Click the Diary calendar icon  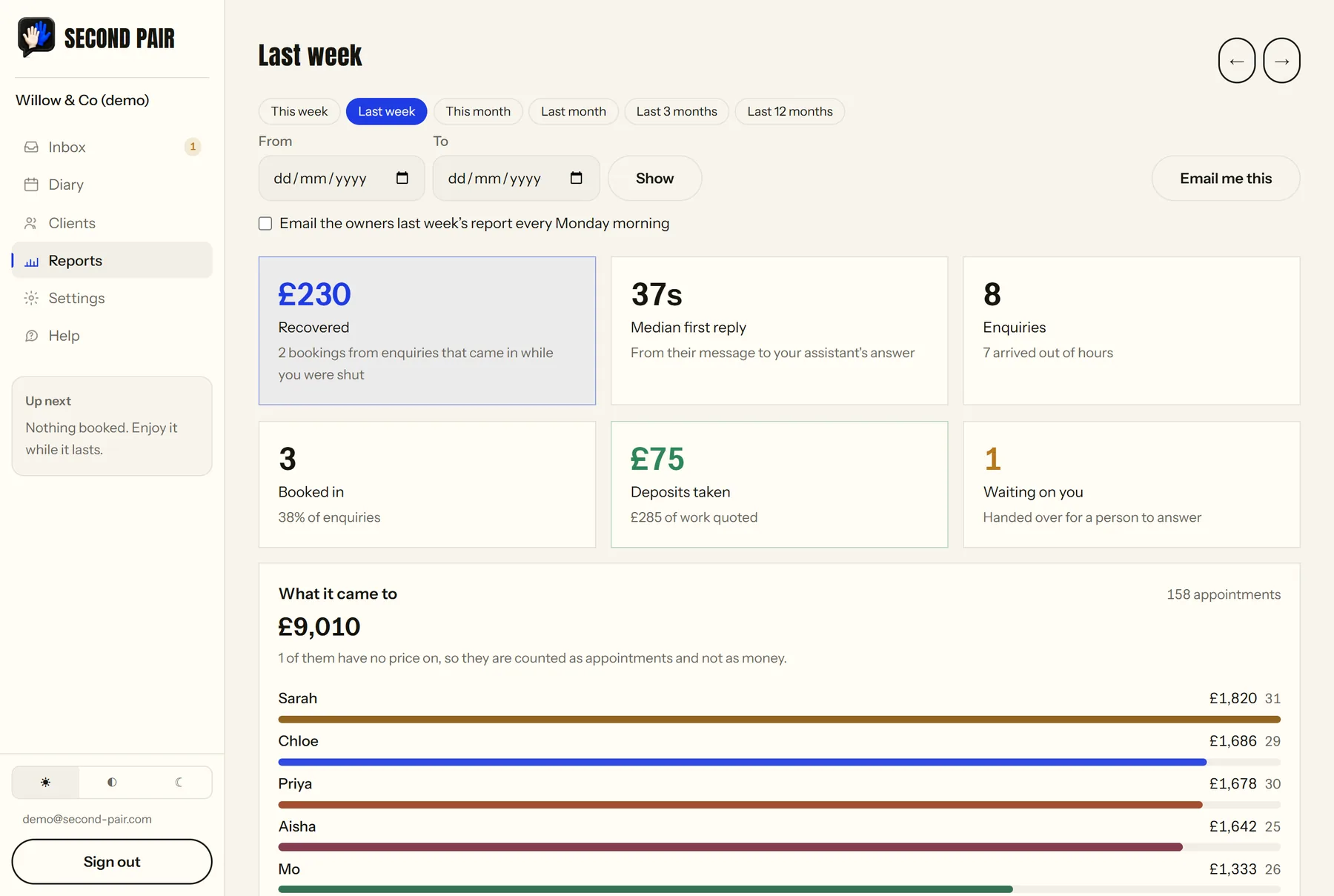point(31,185)
